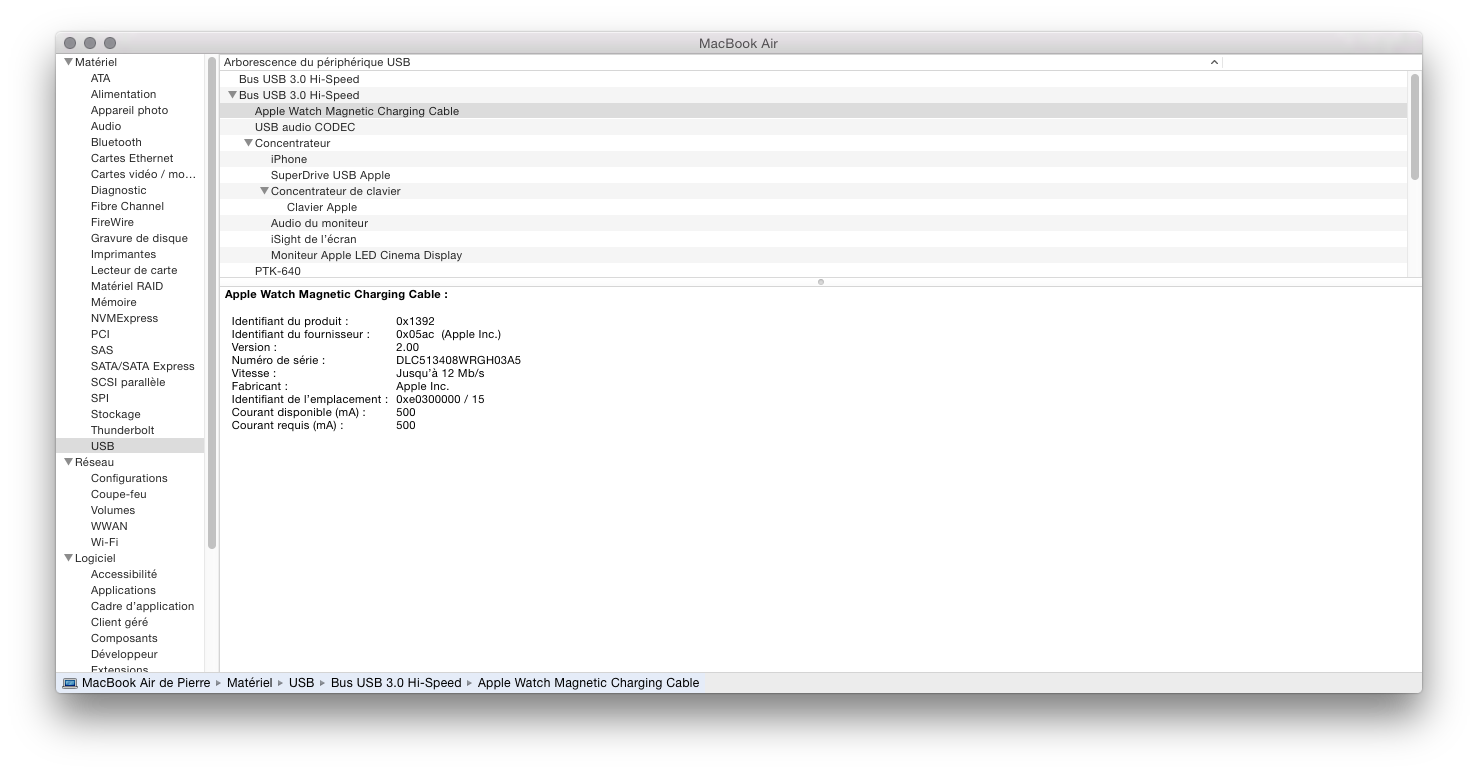Select ATA in the sidebar
The width and height of the screenshot is (1478, 773).
point(101,78)
